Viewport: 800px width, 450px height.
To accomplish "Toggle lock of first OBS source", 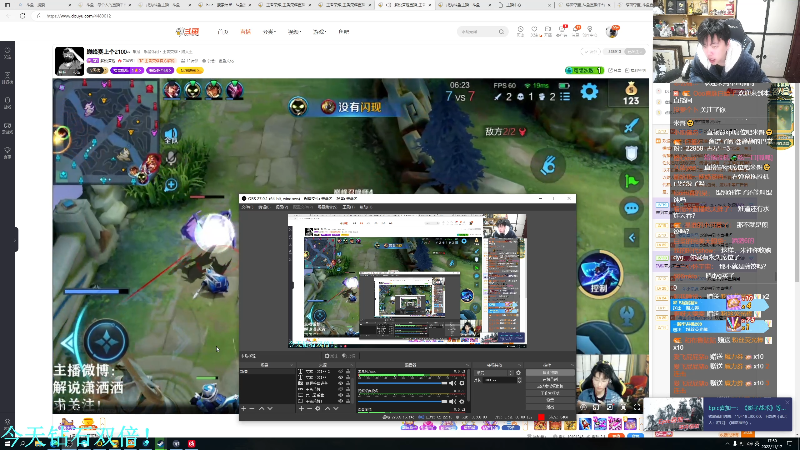I will (348, 371).
